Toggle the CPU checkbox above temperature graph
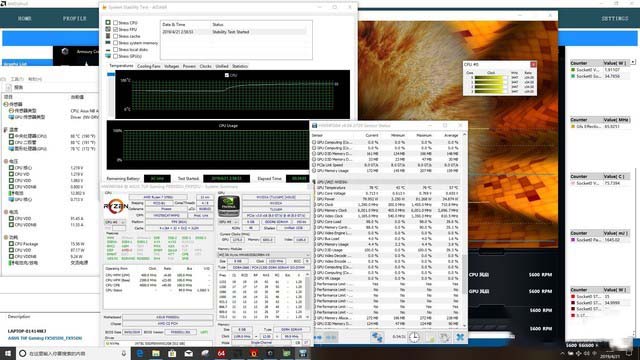The image size is (640, 360). 227,75
